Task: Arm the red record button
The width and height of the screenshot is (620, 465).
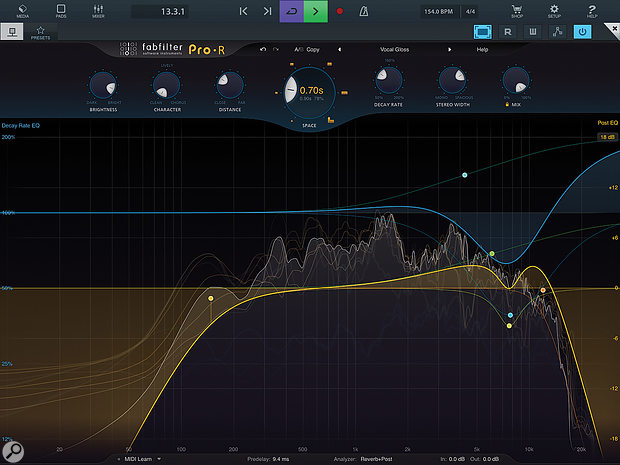Action: (x=339, y=11)
